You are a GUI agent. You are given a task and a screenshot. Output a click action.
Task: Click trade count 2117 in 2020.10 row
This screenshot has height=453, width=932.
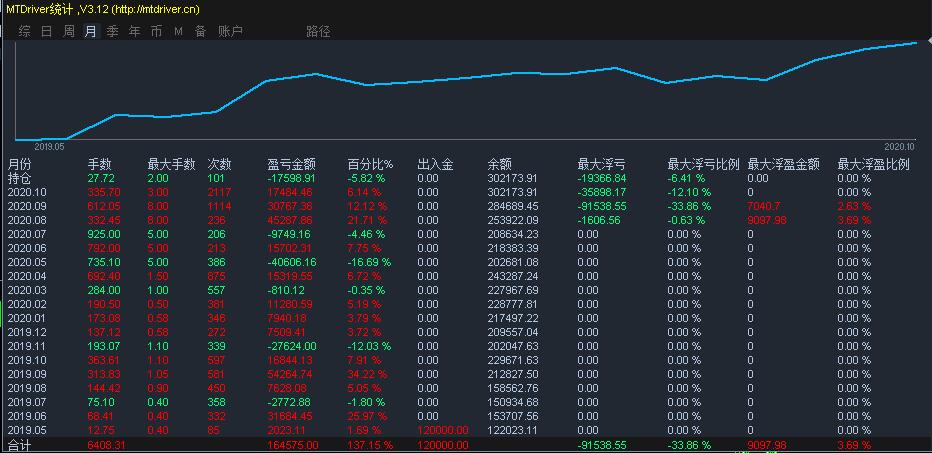pos(219,193)
